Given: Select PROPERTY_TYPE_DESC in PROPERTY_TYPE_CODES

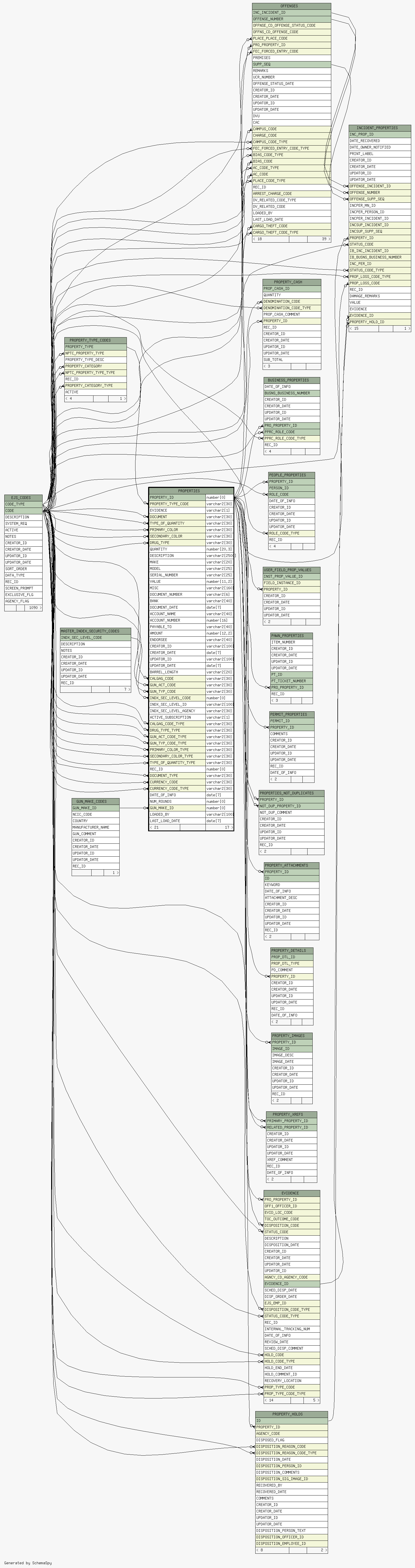Looking at the screenshot, I should pyautogui.click(x=96, y=360).
